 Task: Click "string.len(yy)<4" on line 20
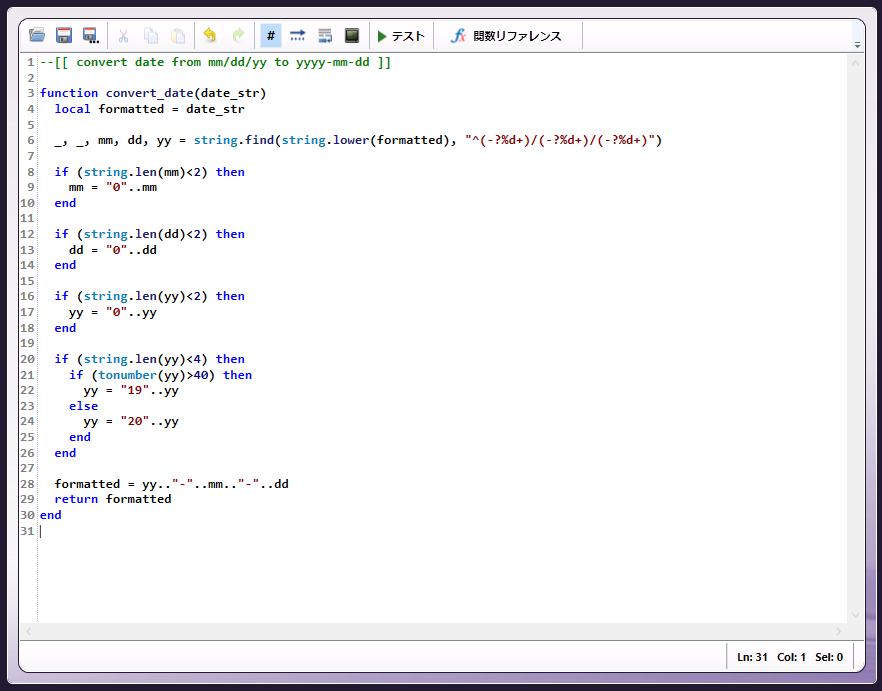click(x=142, y=358)
